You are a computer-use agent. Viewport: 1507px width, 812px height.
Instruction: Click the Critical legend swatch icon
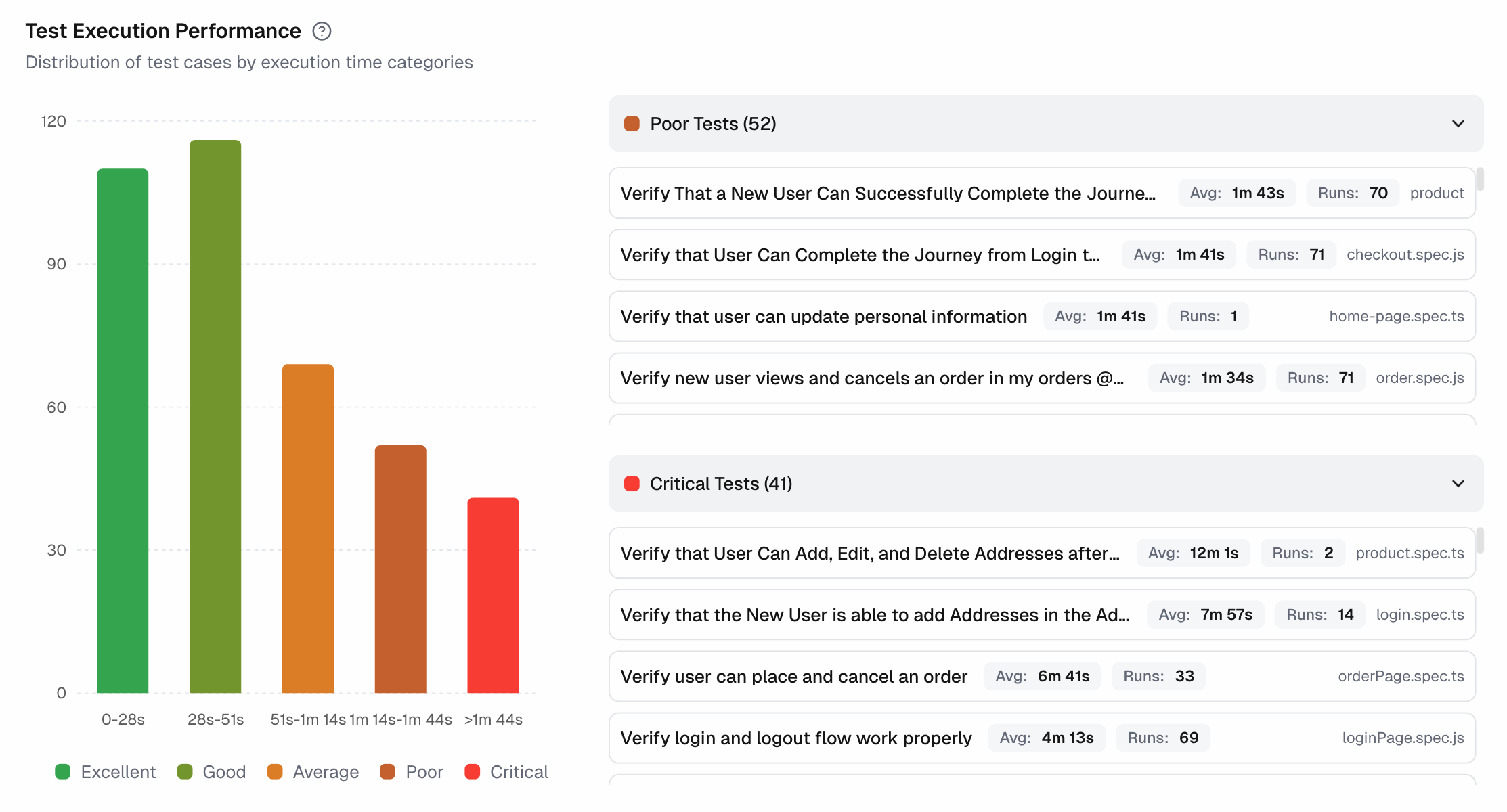point(473,772)
